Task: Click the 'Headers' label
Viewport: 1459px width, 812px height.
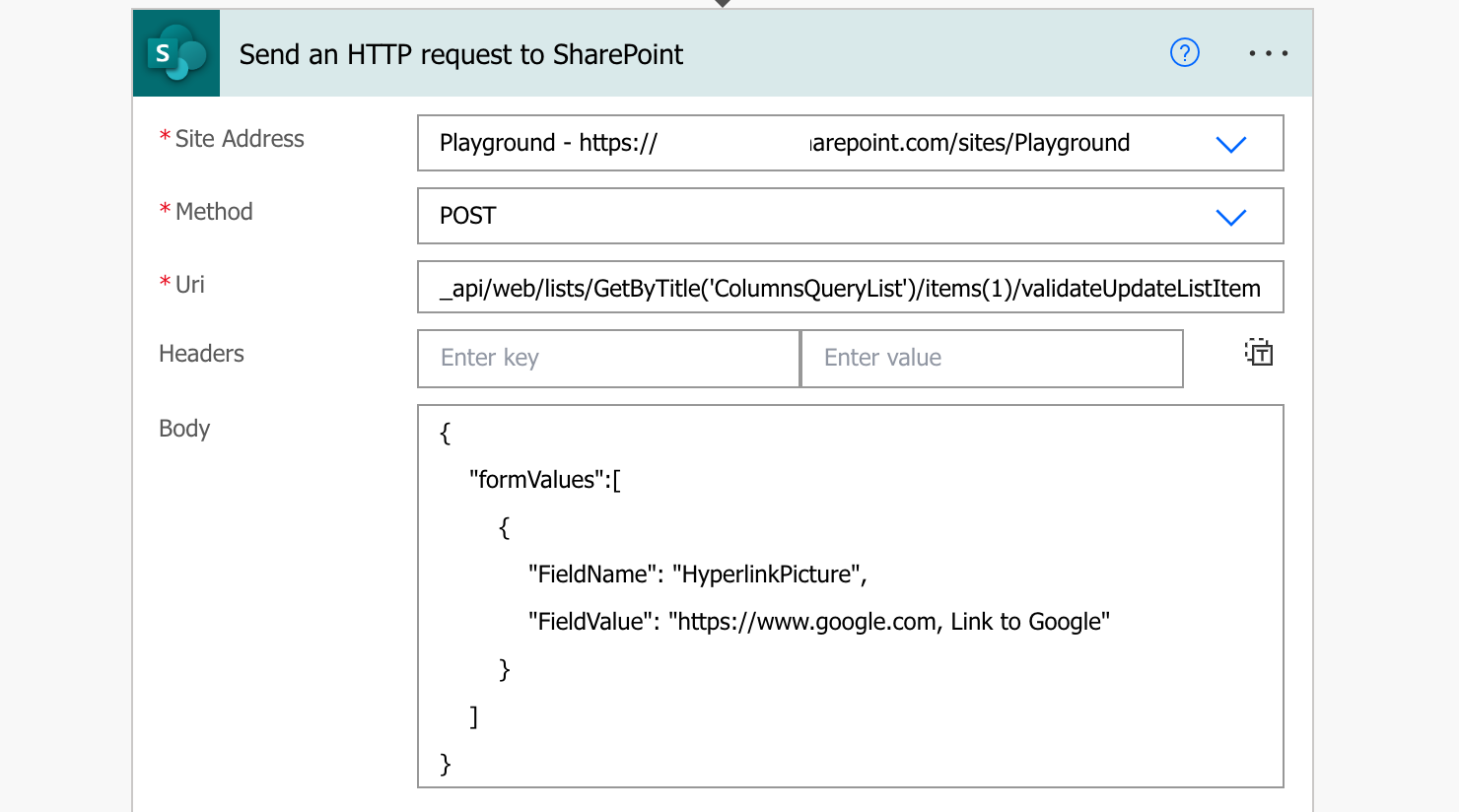Action: [201, 354]
